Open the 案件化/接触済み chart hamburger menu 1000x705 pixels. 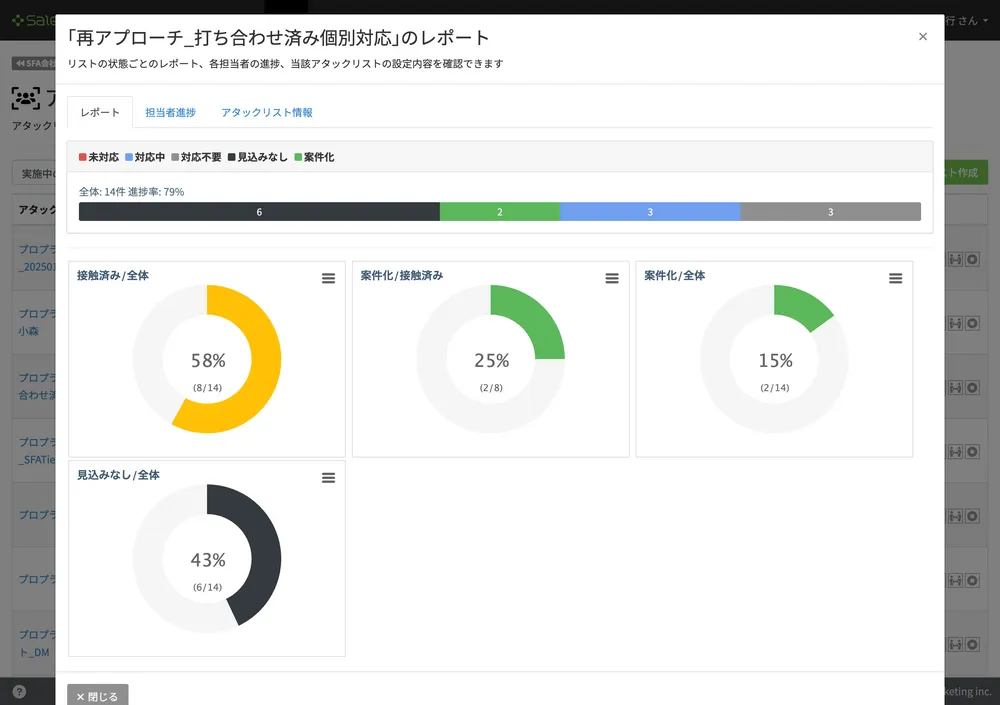(x=612, y=279)
